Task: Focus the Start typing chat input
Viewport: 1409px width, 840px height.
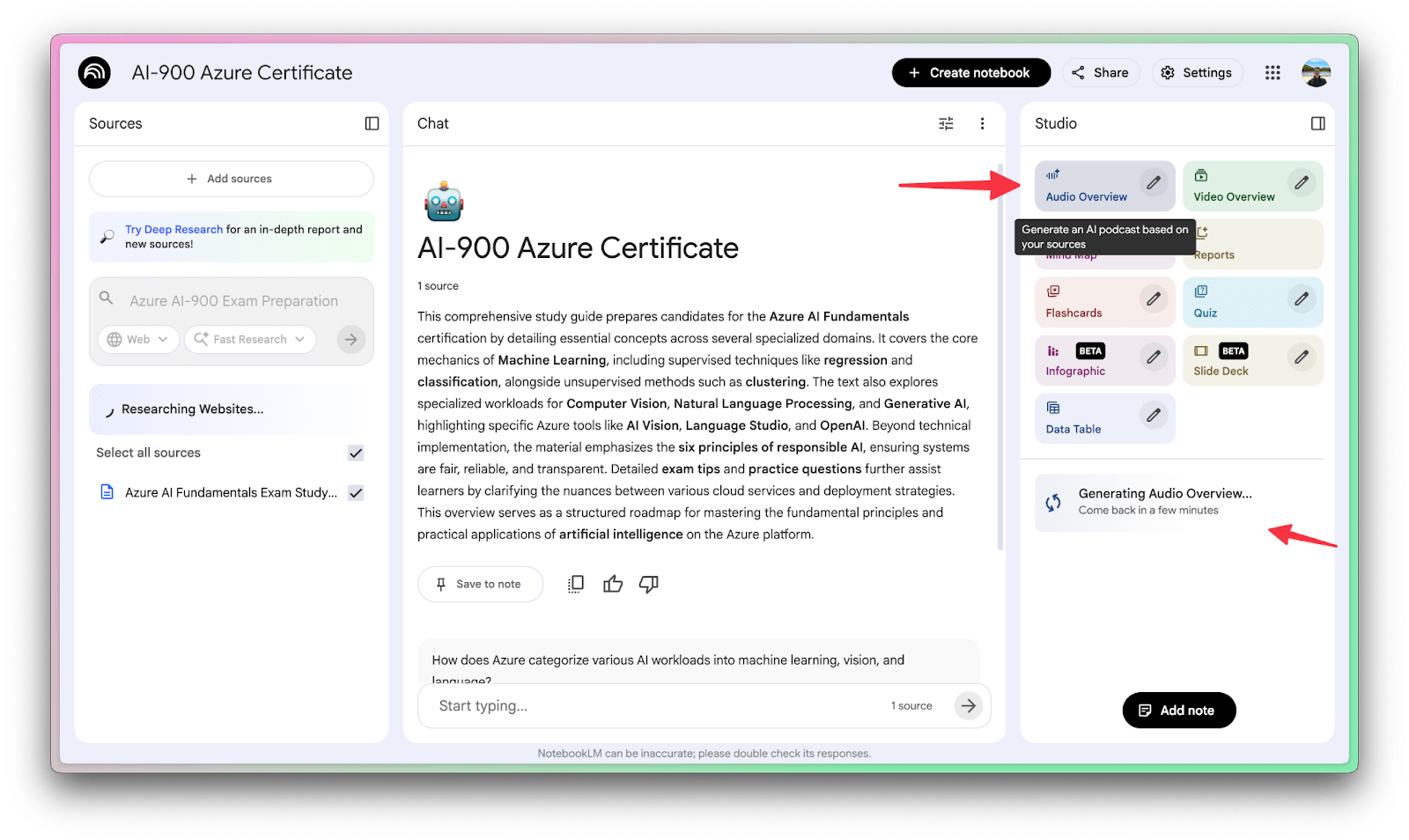Action: 660,705
